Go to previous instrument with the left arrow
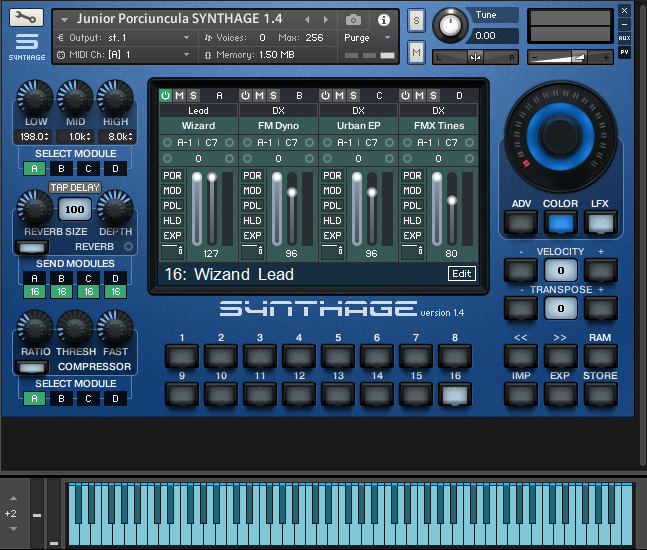 (307, 19)
